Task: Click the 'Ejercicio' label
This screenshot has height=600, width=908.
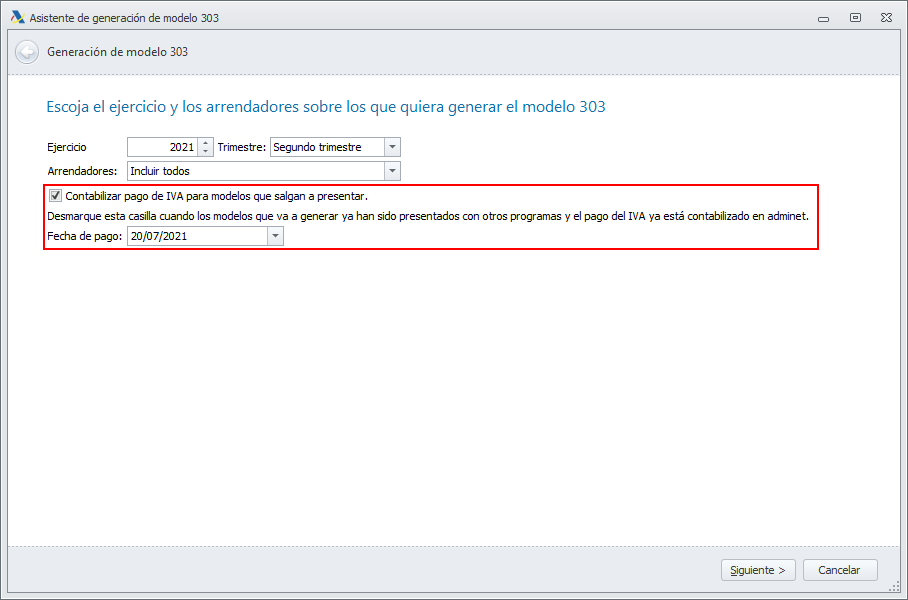Action: (67, 147)
